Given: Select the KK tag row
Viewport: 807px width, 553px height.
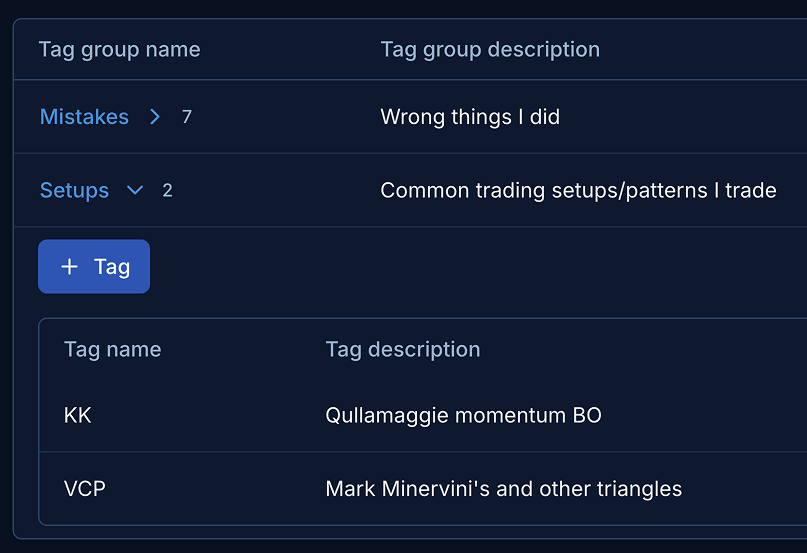Looking at the screenshot, I should tap(423, 416).
